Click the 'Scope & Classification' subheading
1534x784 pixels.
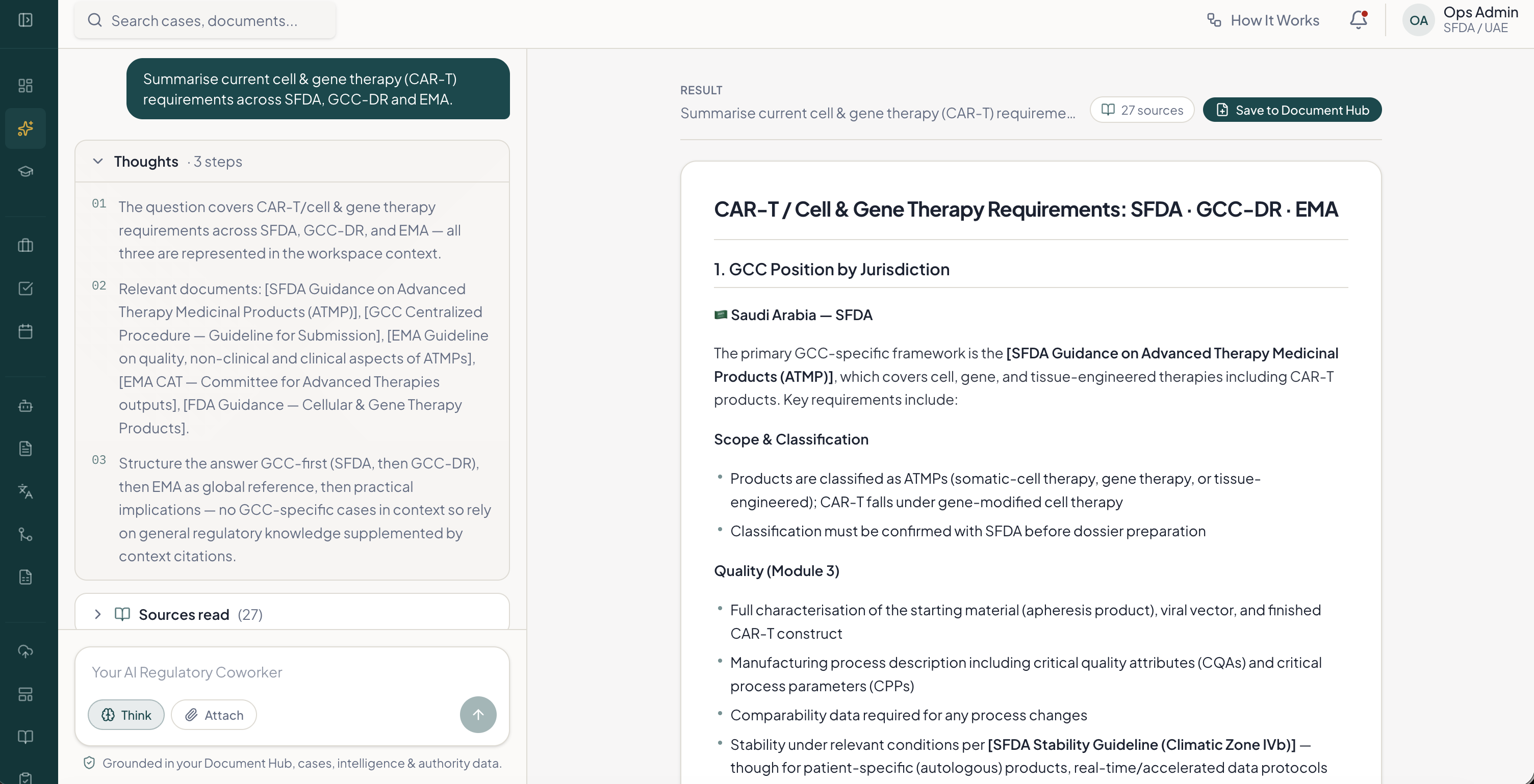click(791, 439)
